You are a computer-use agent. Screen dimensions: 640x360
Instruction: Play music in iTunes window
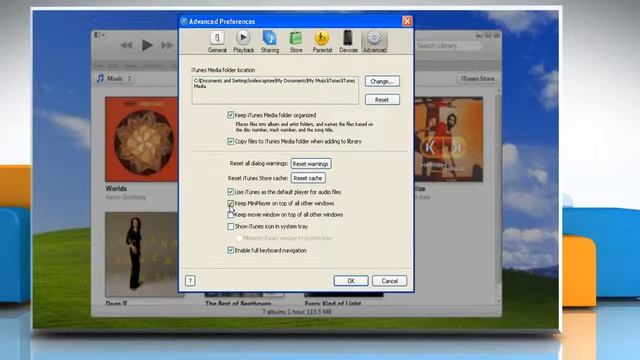click(x=147, y=45)
